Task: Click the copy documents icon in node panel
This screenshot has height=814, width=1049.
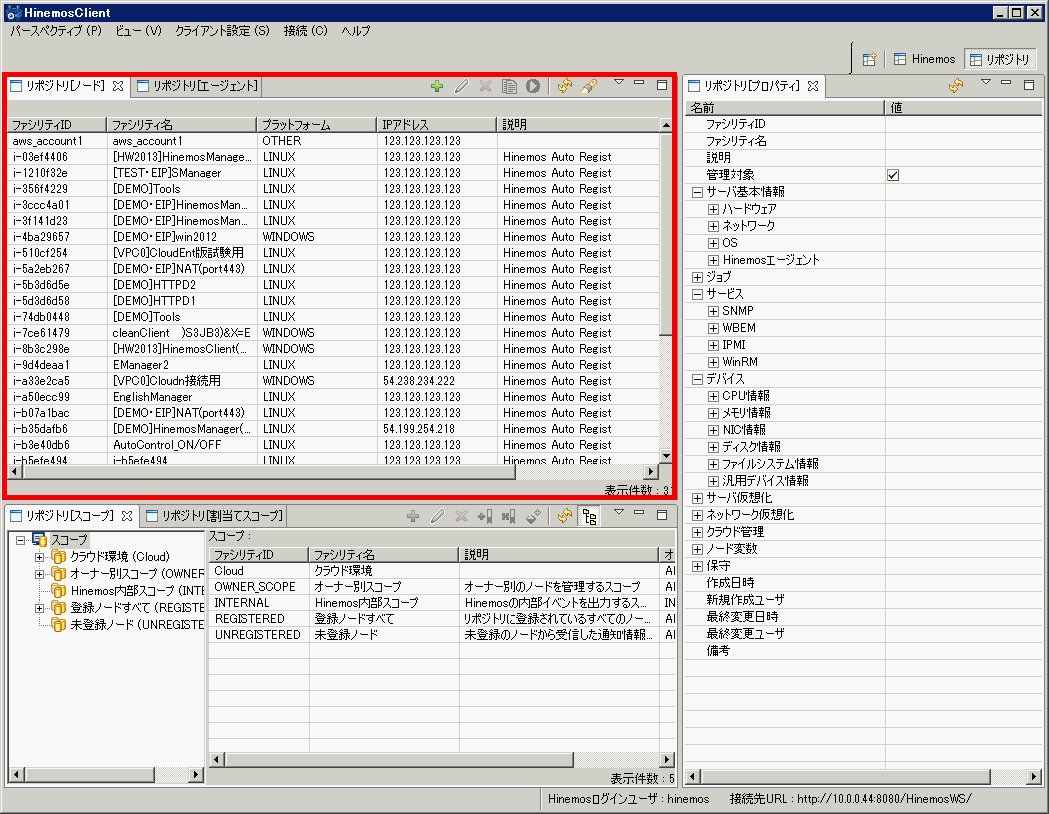Action: tap(509, 86)
